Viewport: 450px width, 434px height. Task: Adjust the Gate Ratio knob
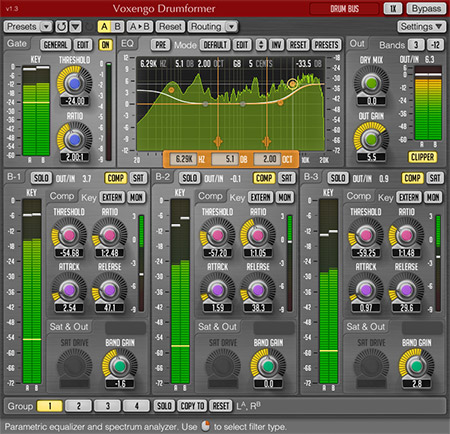tap(74, 139)
